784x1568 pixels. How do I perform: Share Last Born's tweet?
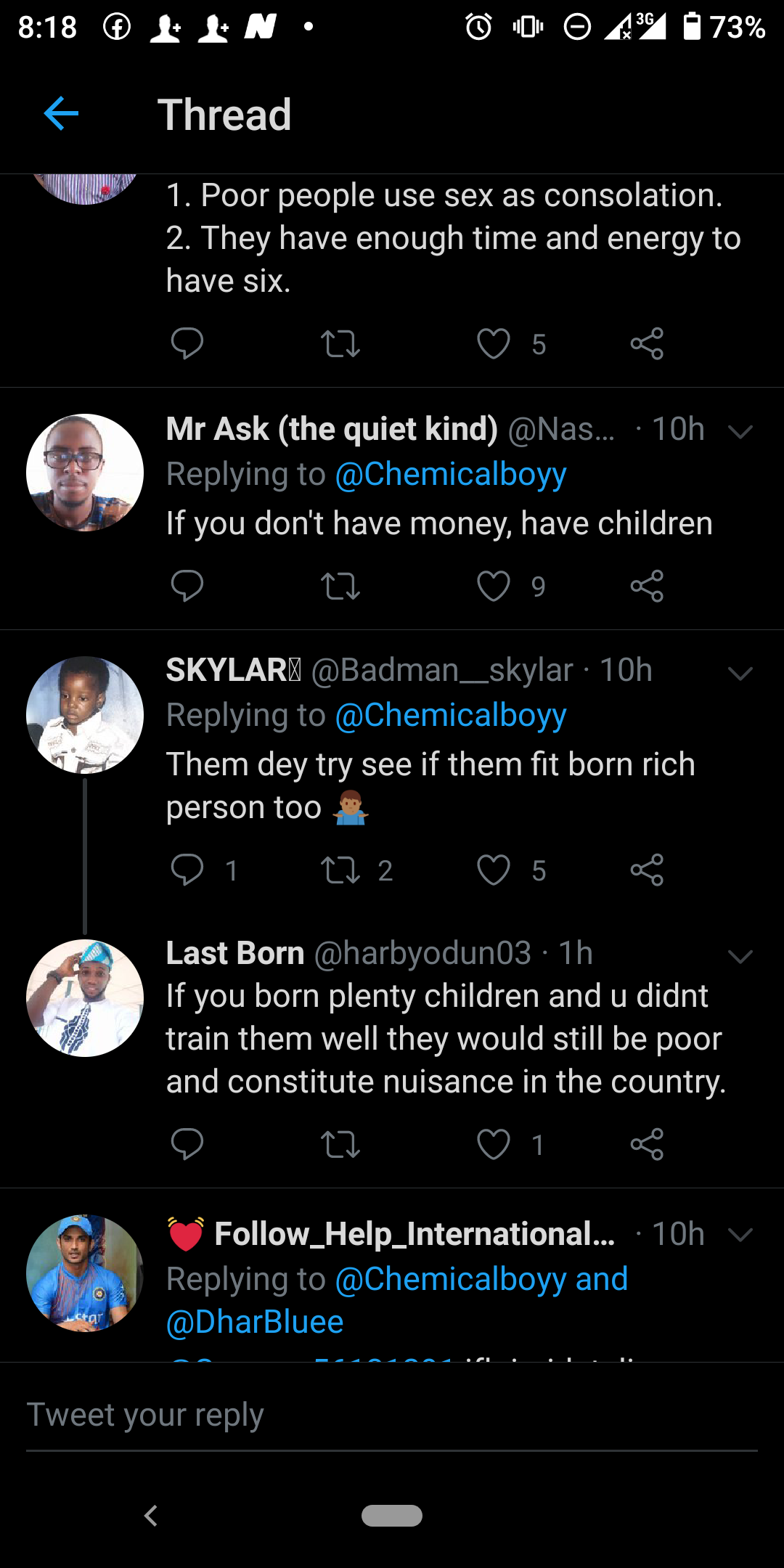pos(647,1144)
